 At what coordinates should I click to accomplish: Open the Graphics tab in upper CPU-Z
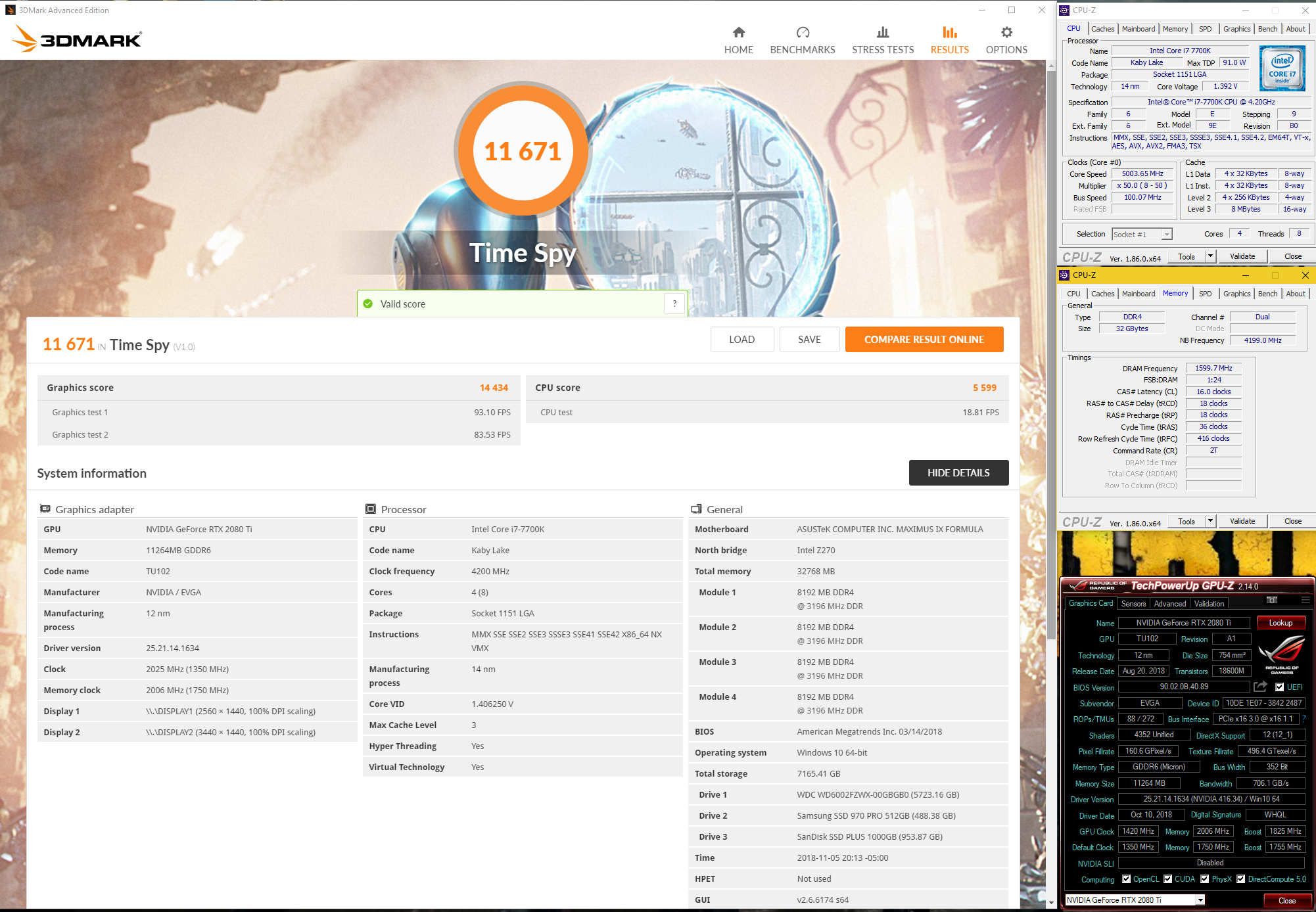1236,29
